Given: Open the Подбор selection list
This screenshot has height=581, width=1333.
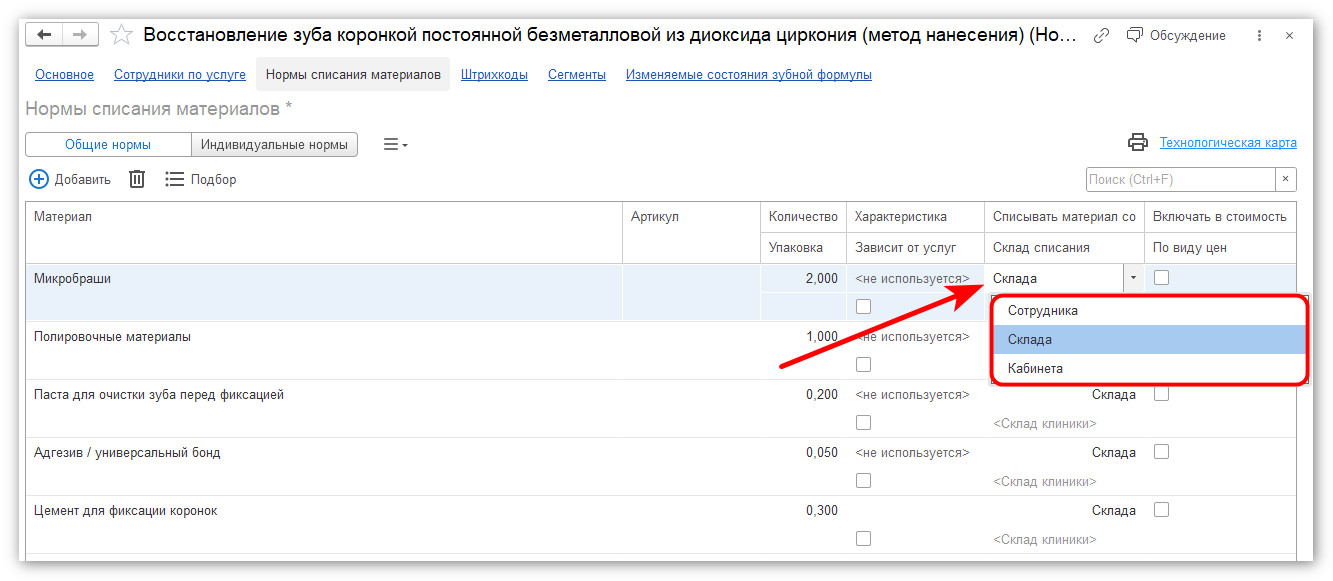Looking at the screenshot, I should click(201, 179).
